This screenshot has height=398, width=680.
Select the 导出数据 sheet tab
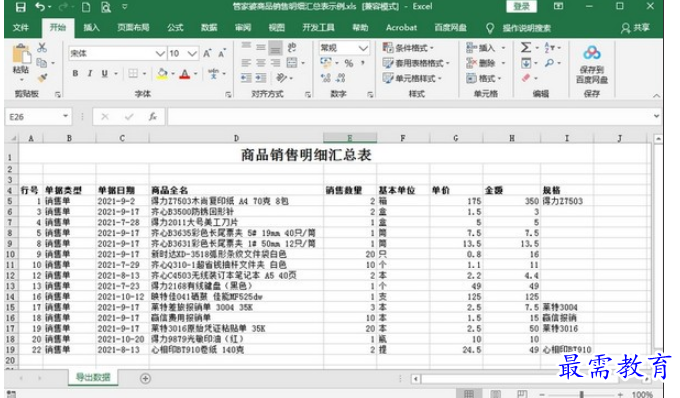click(x=93, y=377)
